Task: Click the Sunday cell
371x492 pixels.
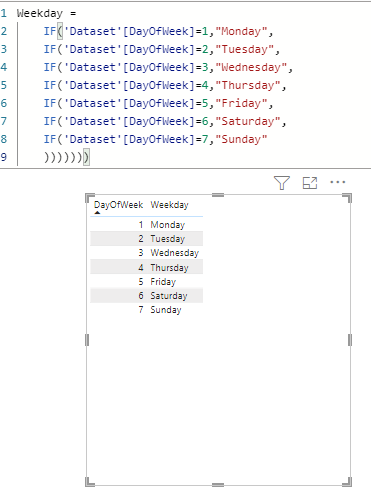Action: pyautogui.click(x=166, y=310)
